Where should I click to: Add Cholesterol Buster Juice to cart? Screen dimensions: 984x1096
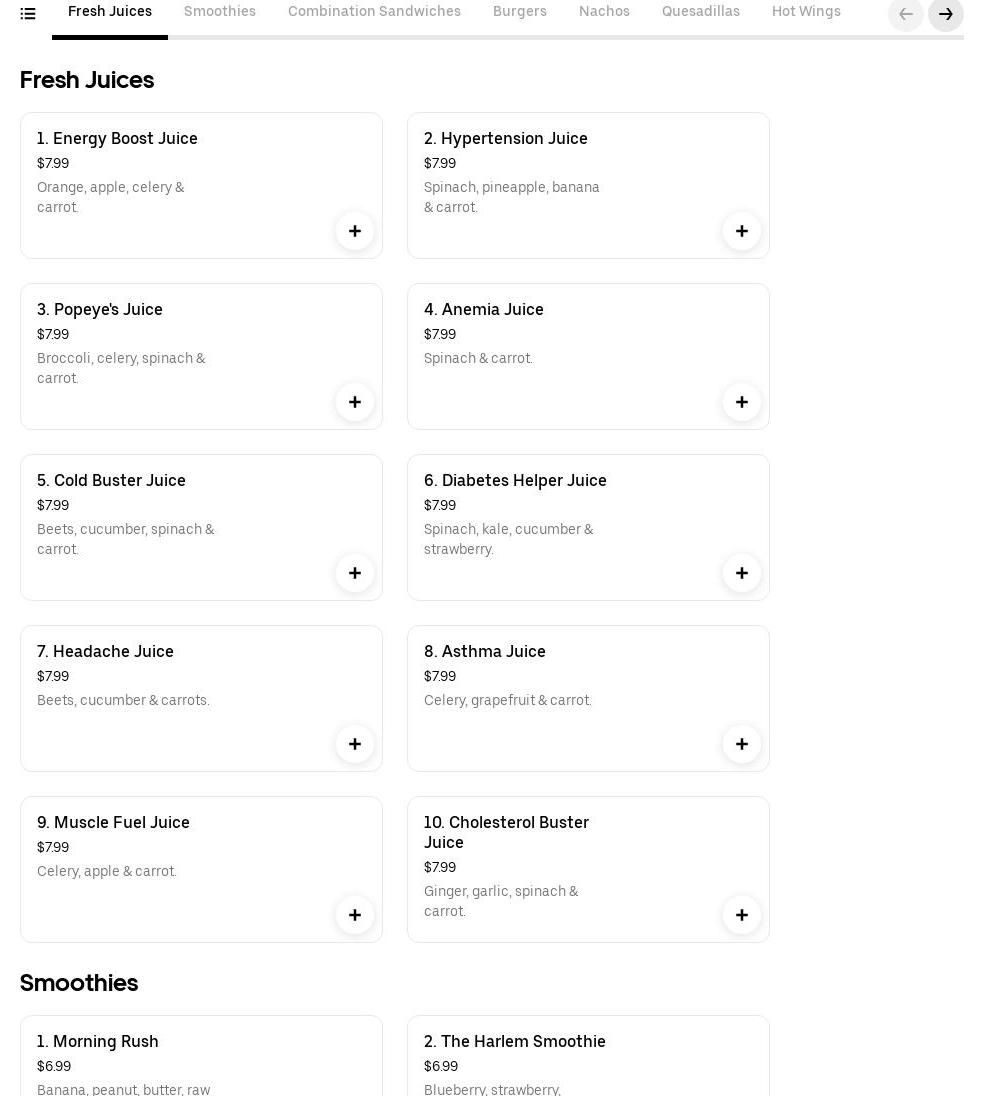pos(741,915)
